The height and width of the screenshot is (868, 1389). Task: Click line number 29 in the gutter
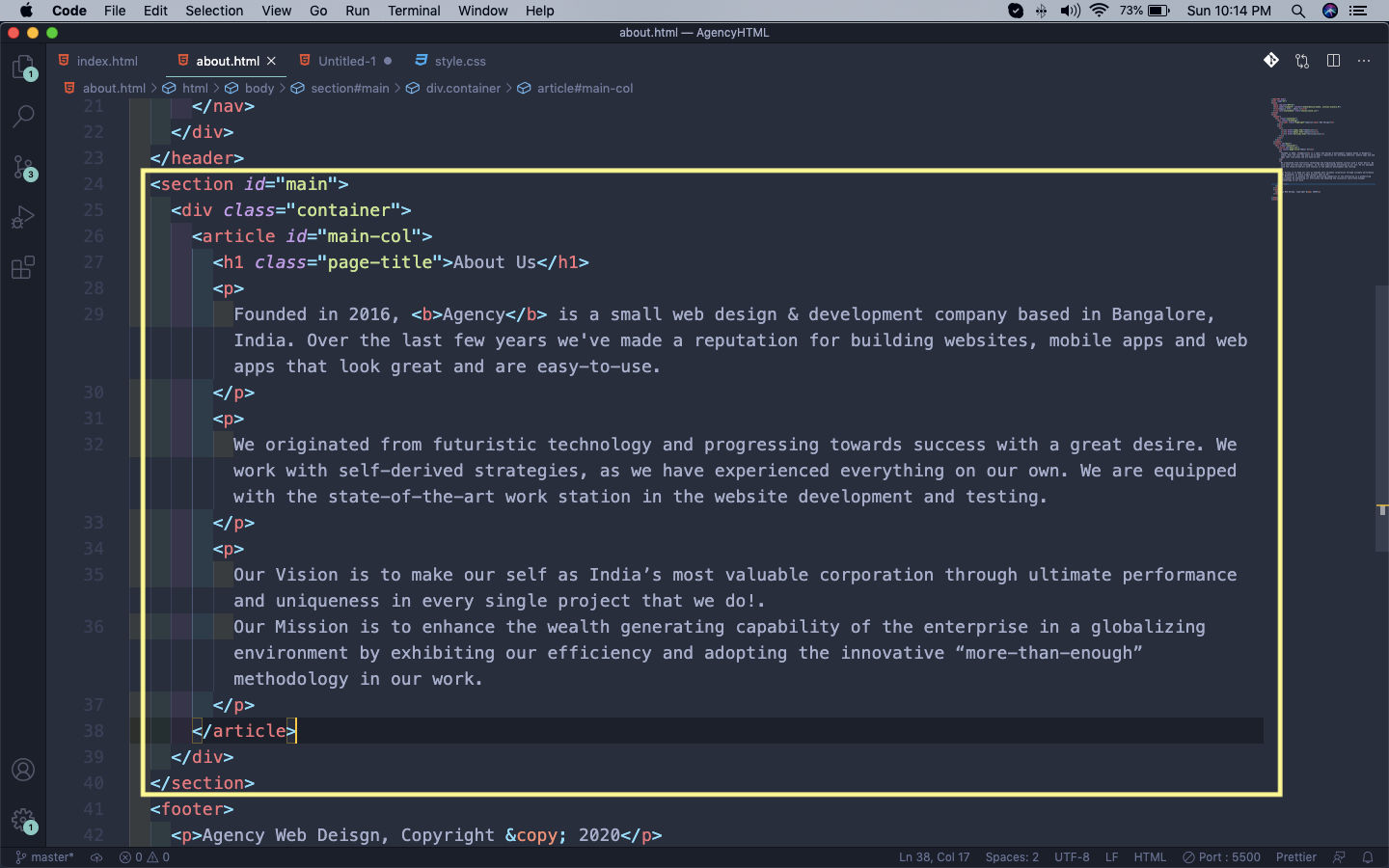coord(94,314)
